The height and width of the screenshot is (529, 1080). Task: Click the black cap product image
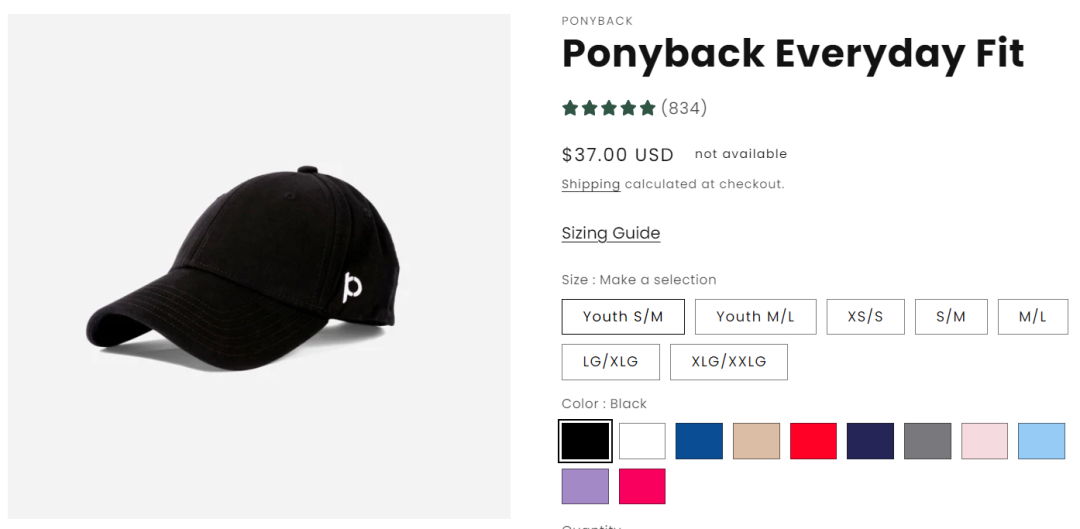[259, 266]
